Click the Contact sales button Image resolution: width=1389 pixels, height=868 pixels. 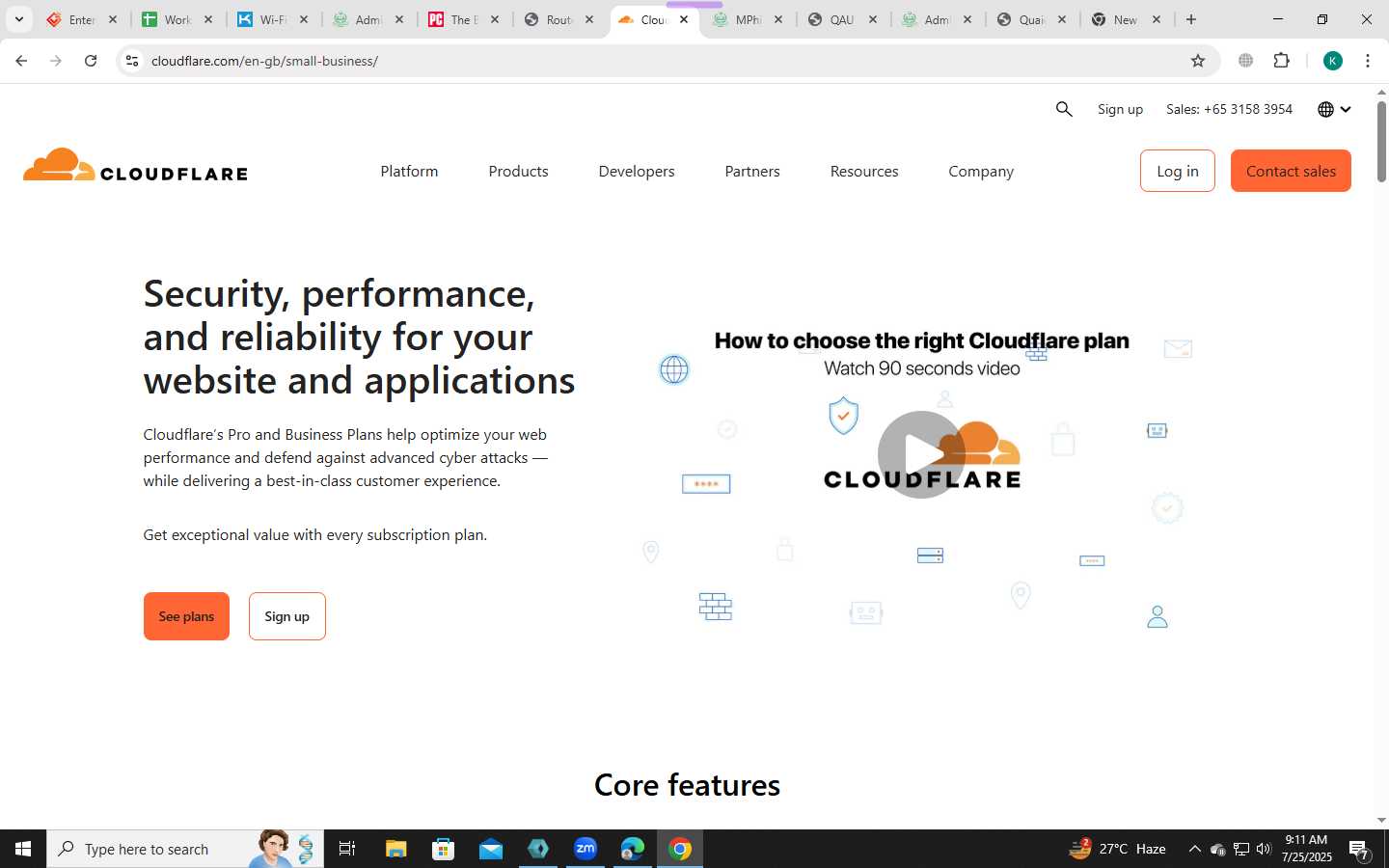[1291, 171]
